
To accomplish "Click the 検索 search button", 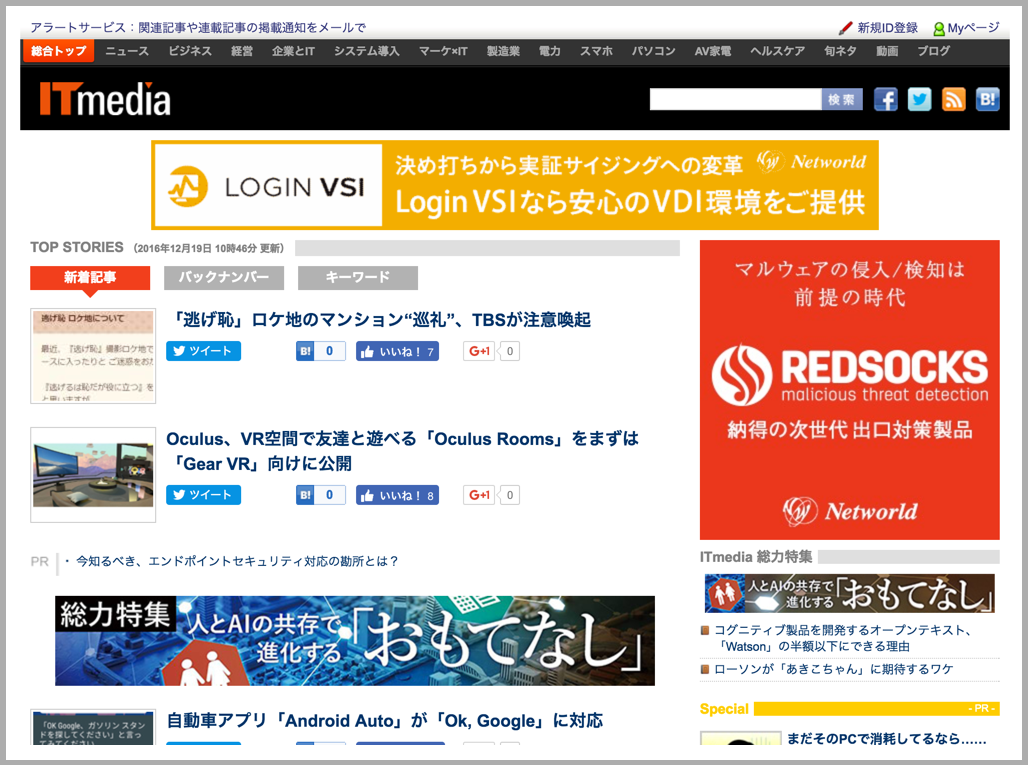I will coord(842,99).
